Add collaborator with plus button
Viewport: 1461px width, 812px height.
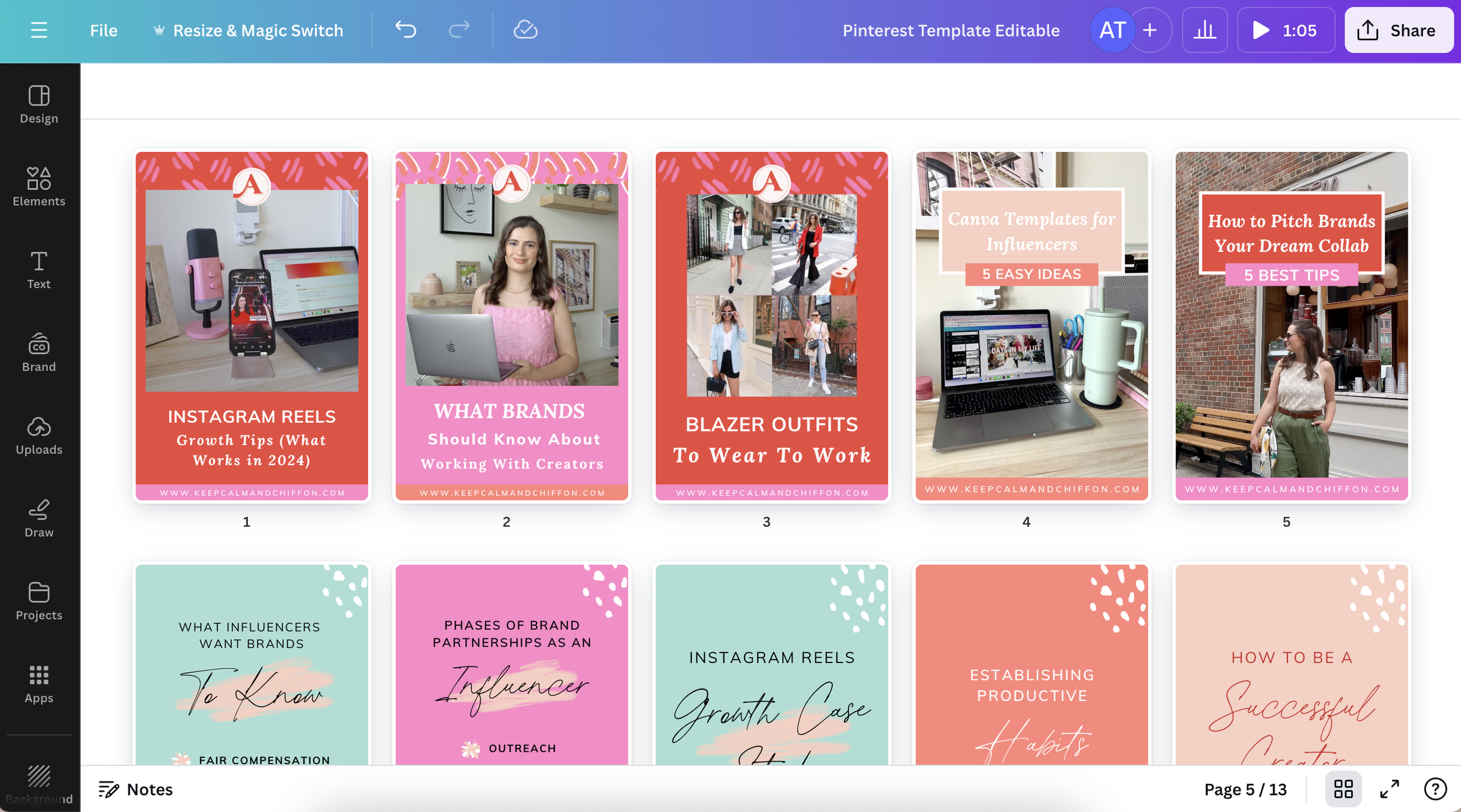pyautogui.click(x=1150, y=30)
